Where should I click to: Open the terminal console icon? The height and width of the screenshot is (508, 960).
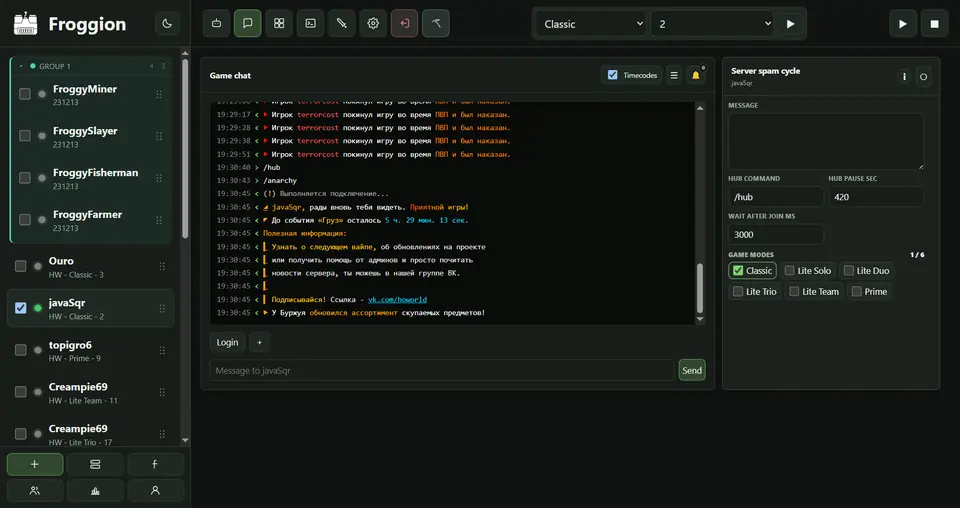310,23
